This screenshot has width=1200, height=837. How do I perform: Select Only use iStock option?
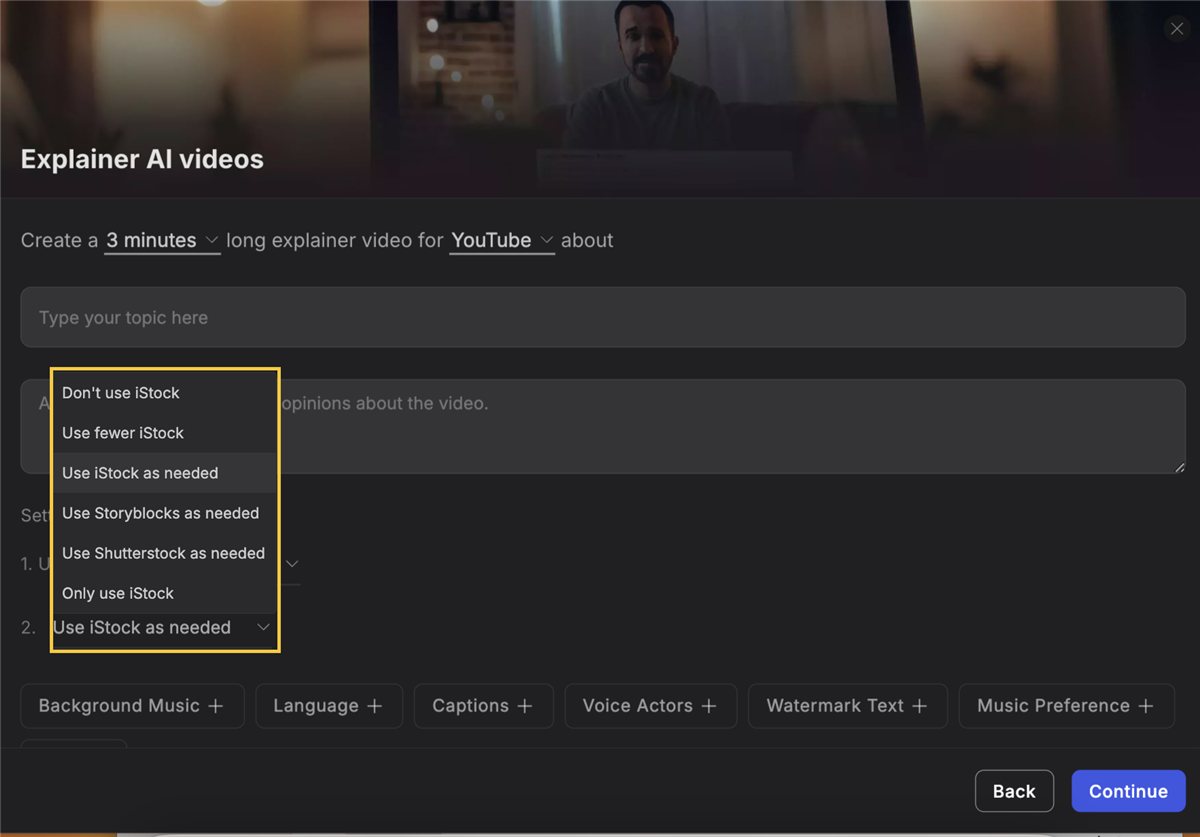pyautogui.click(x=164, y=593)
